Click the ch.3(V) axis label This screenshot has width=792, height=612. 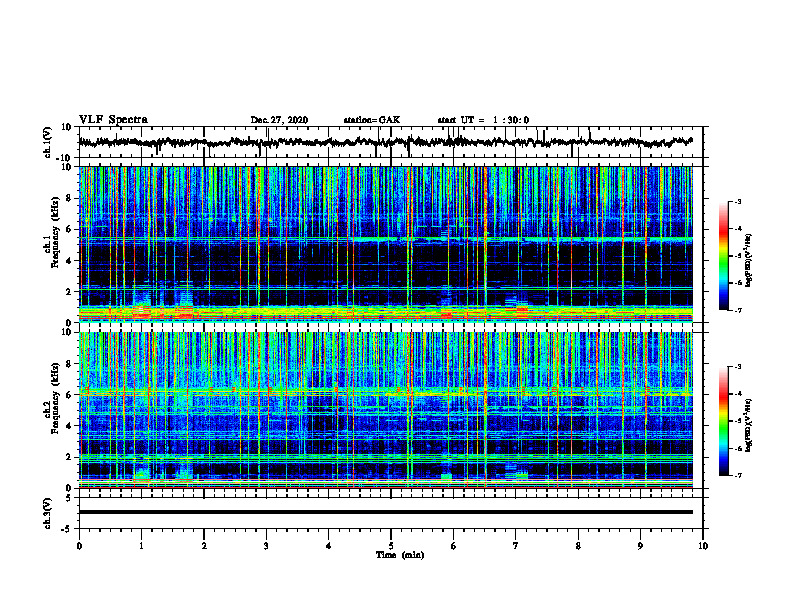point(48,513)
